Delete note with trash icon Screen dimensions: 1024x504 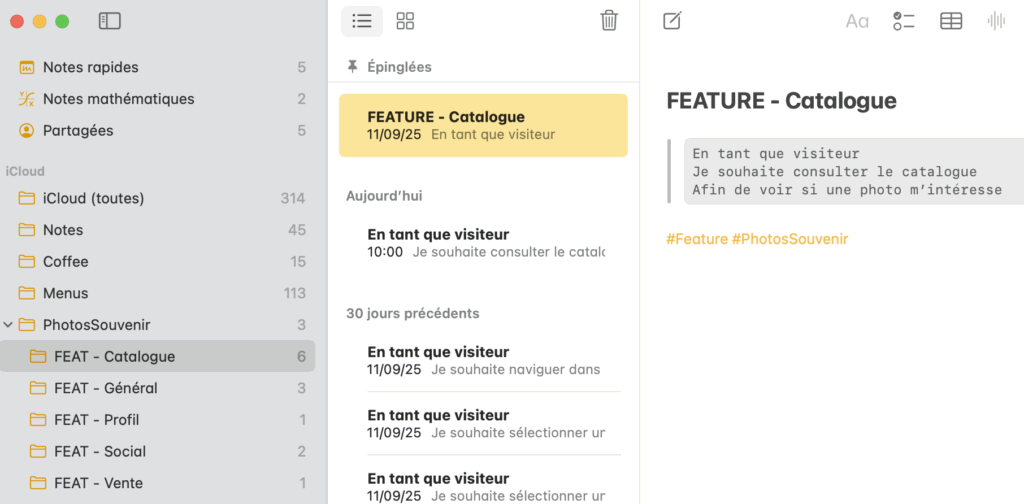pyautogui.click(x=608, y=21)
